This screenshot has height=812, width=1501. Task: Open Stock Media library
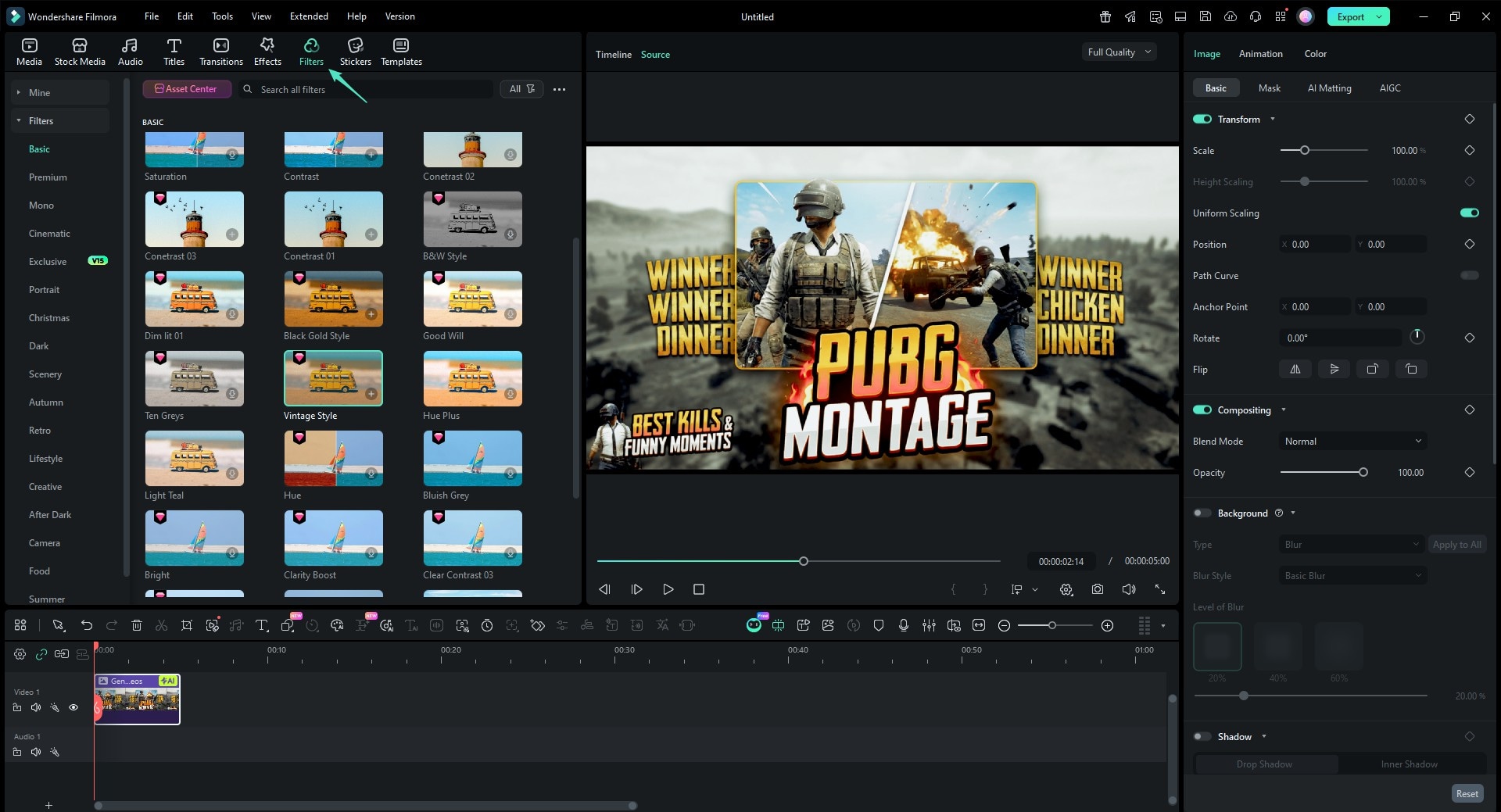click(78, 50)
